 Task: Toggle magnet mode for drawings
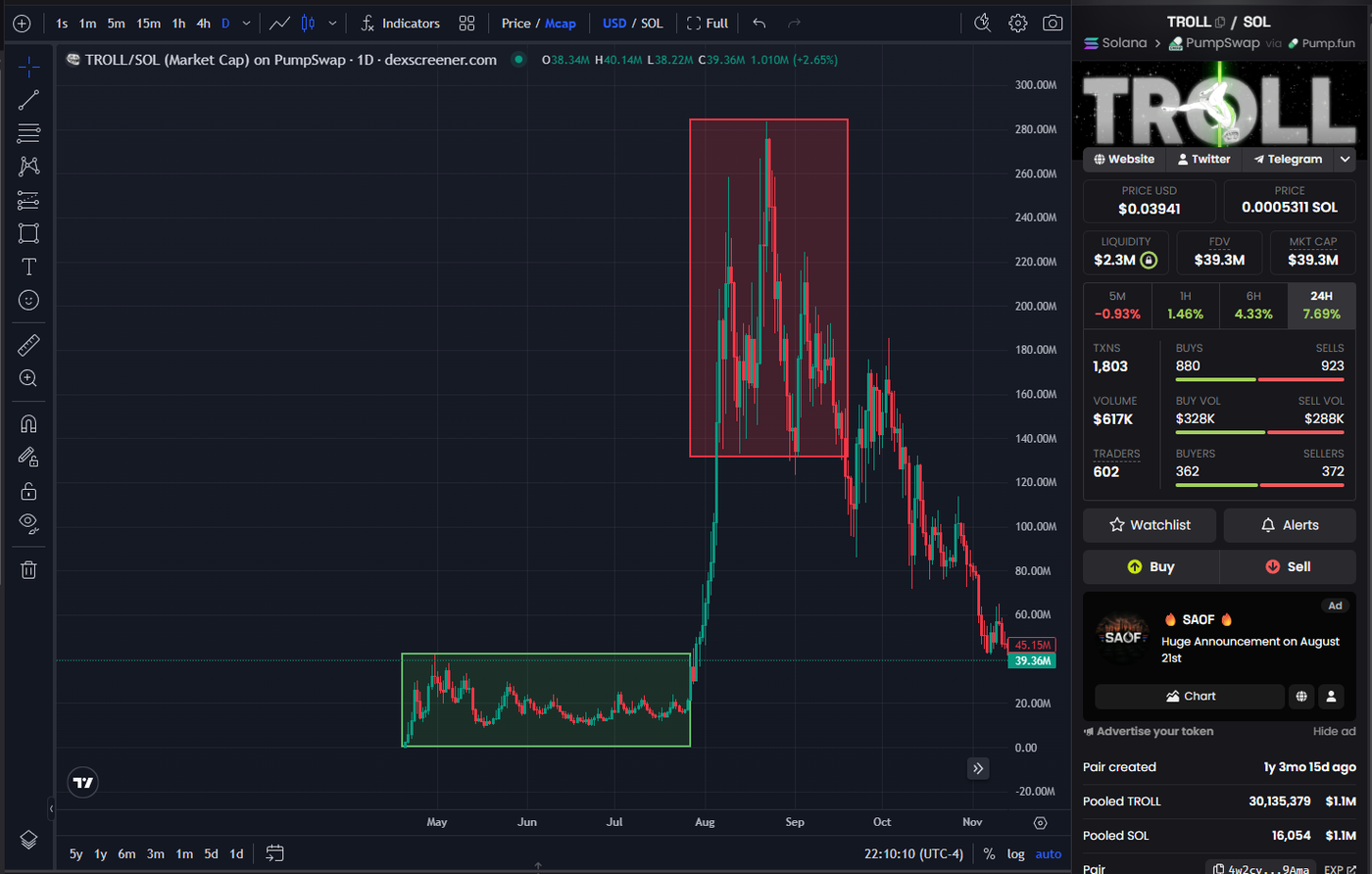[x=28, y=423]
